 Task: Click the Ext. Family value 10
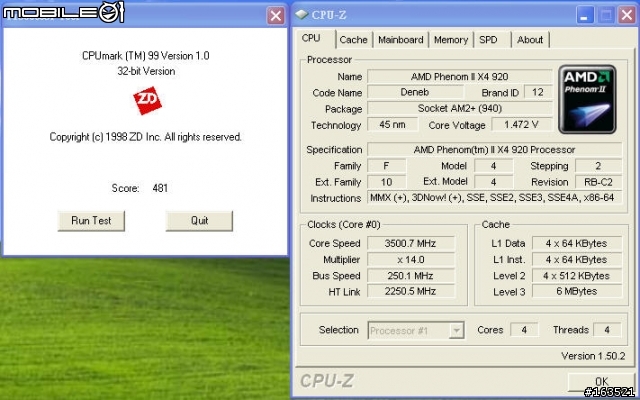pyautogui.click(x=387, y=182)
